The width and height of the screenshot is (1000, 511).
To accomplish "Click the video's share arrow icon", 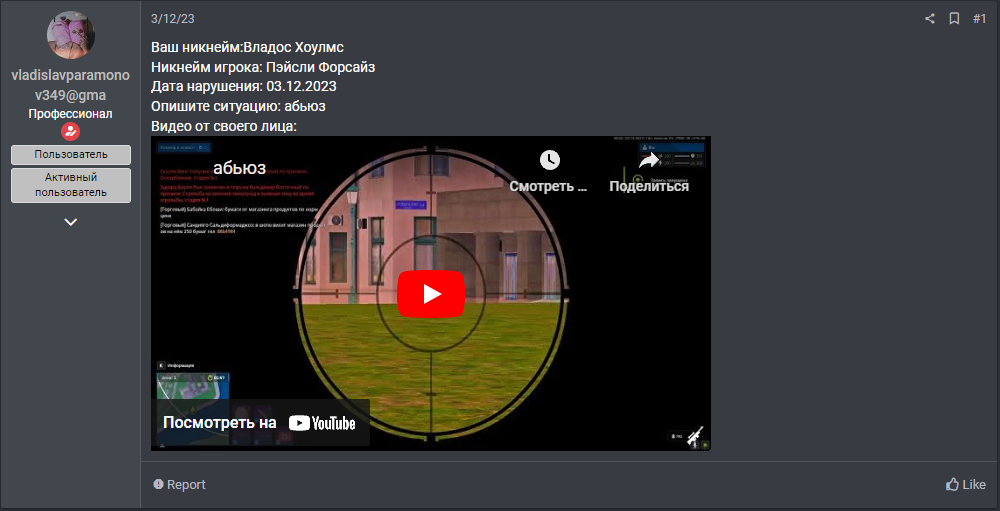I will tap(649, 160).
